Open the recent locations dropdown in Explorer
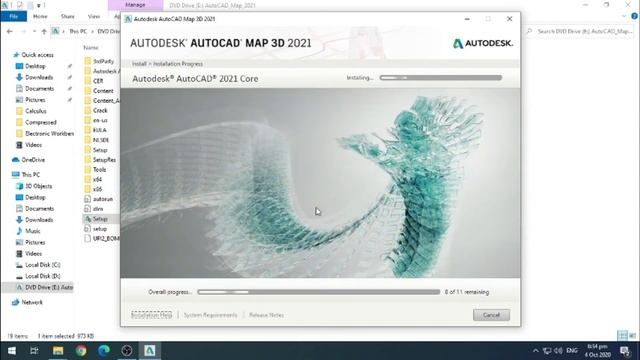The height and width of the screenshot is (360, 640). point(35,31)
